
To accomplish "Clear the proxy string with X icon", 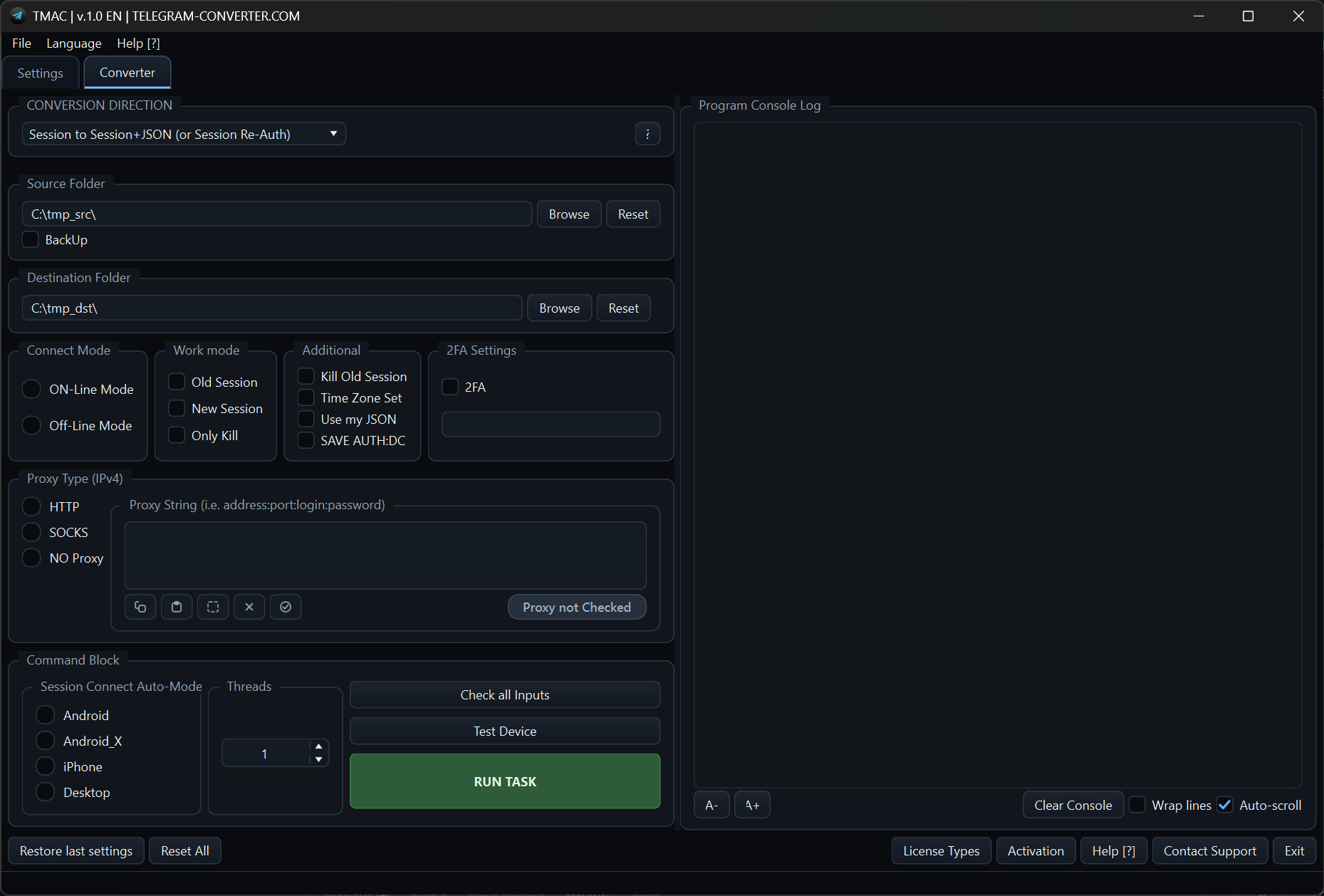I will pos(249,607).
